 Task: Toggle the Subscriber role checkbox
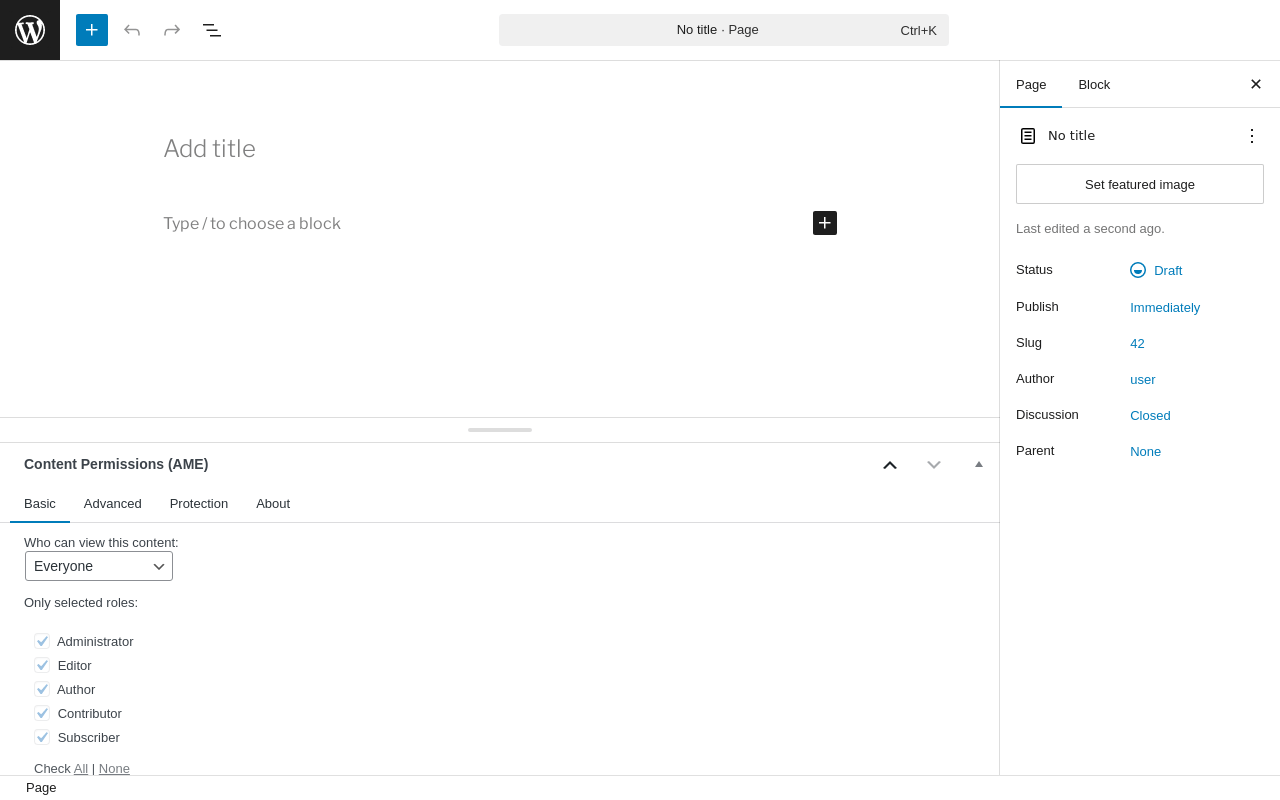(x=42, y=737)
